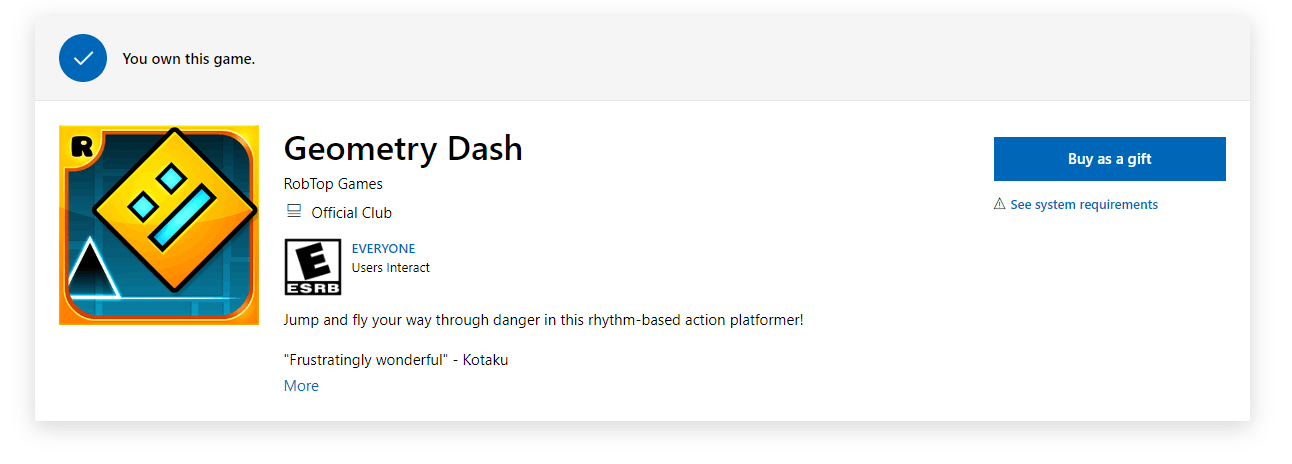The image size is (1292, 464).
Task: Click the You own this game message
Action: click(189, 59)
